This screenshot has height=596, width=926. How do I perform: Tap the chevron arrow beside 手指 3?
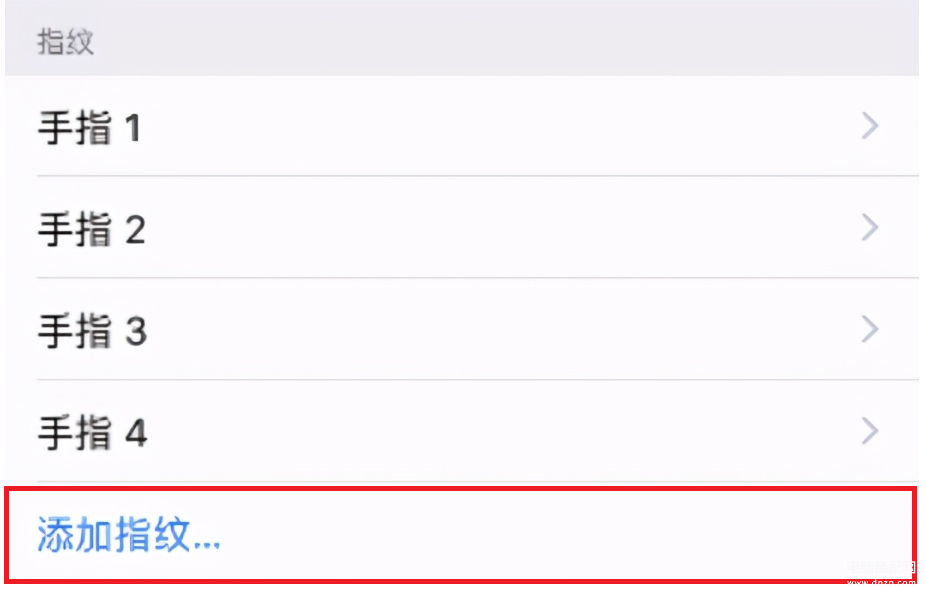click(870, 329)
